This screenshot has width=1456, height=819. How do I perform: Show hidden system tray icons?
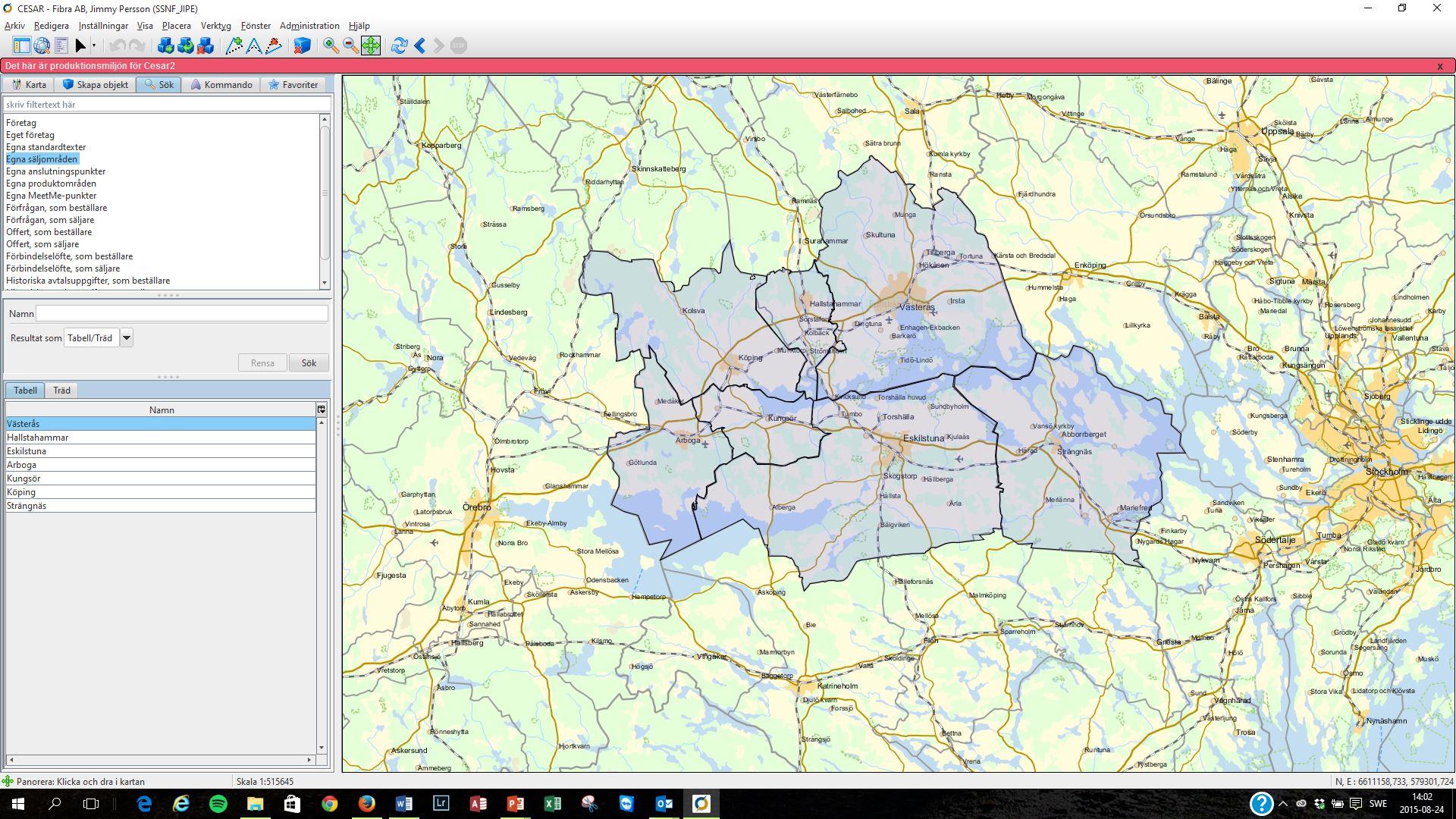click(x=1283, y=804)
